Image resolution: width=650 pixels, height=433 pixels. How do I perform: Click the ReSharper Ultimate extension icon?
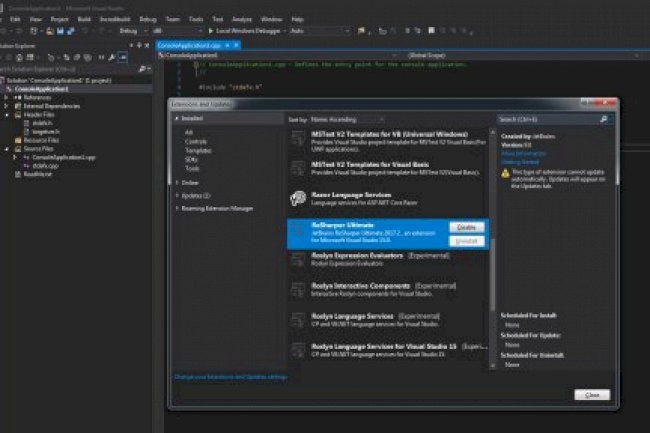coord(298,232)
